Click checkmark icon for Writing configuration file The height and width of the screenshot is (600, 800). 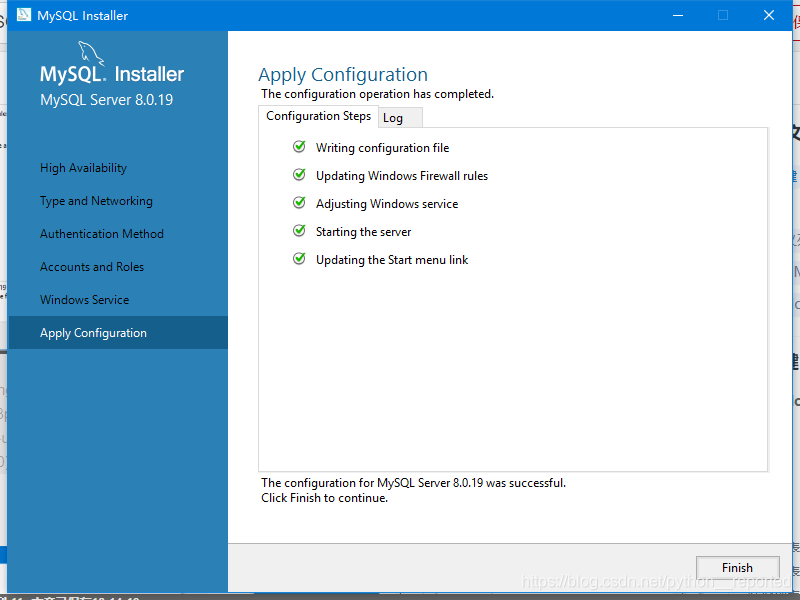click(299, 147)
